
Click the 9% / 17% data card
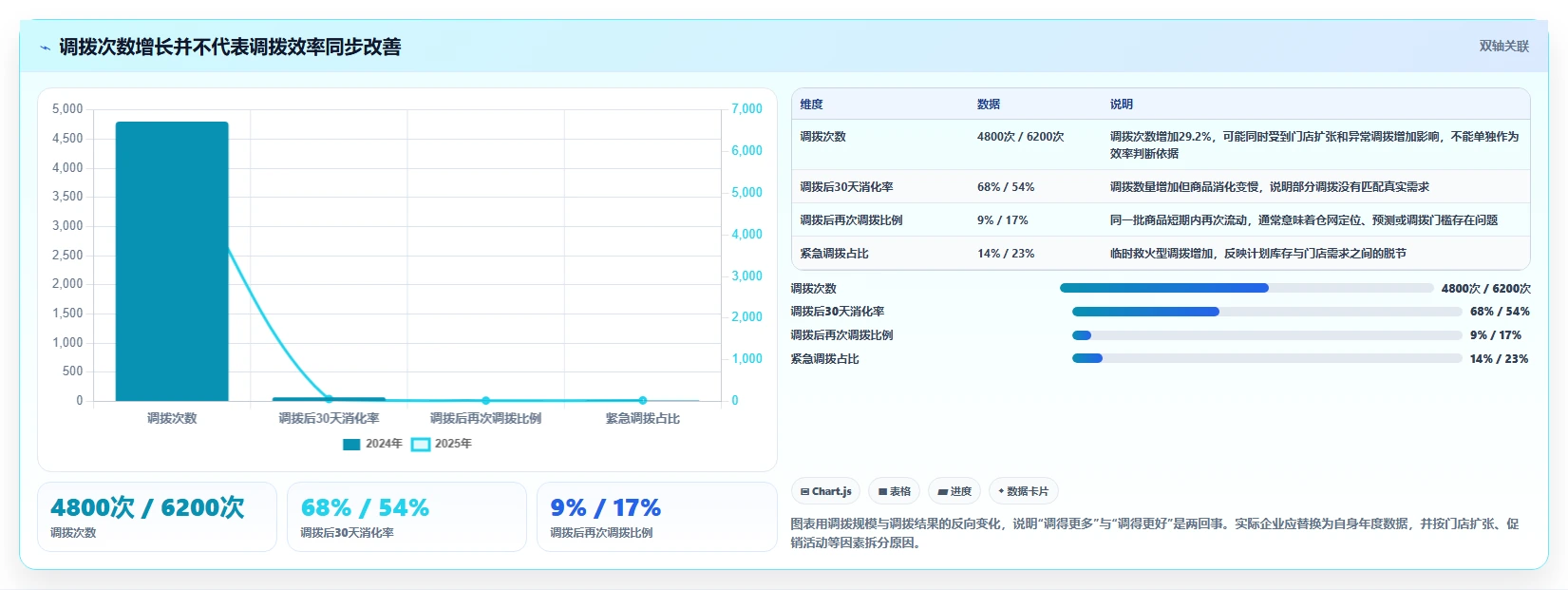[657, 517]
